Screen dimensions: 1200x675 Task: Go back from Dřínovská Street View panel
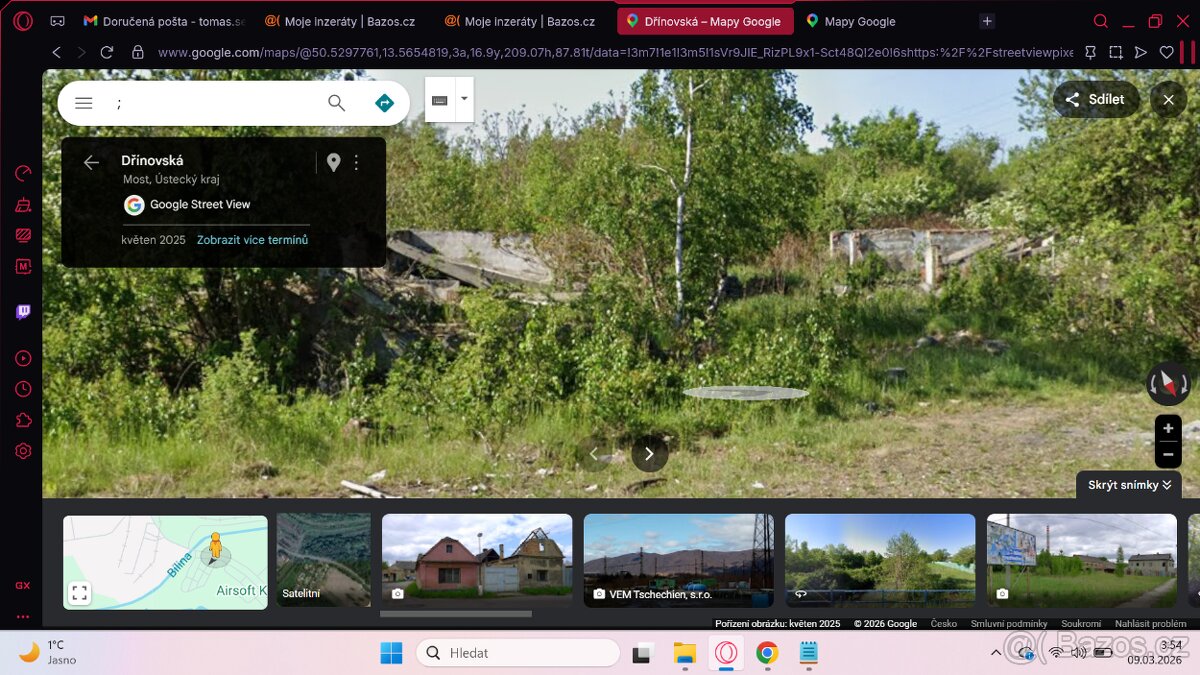tap(91, 162)
